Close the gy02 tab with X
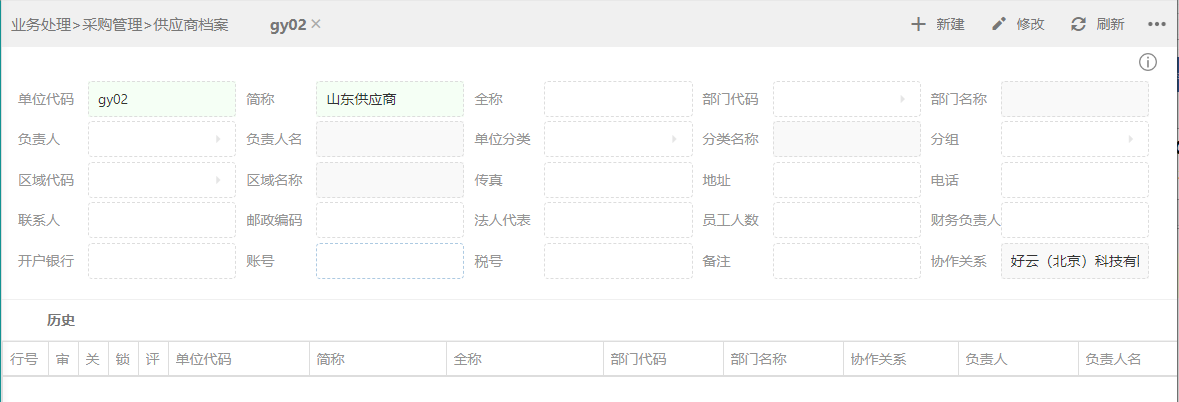This screenshot has height=402, width=1179. [x=316, y=24]
